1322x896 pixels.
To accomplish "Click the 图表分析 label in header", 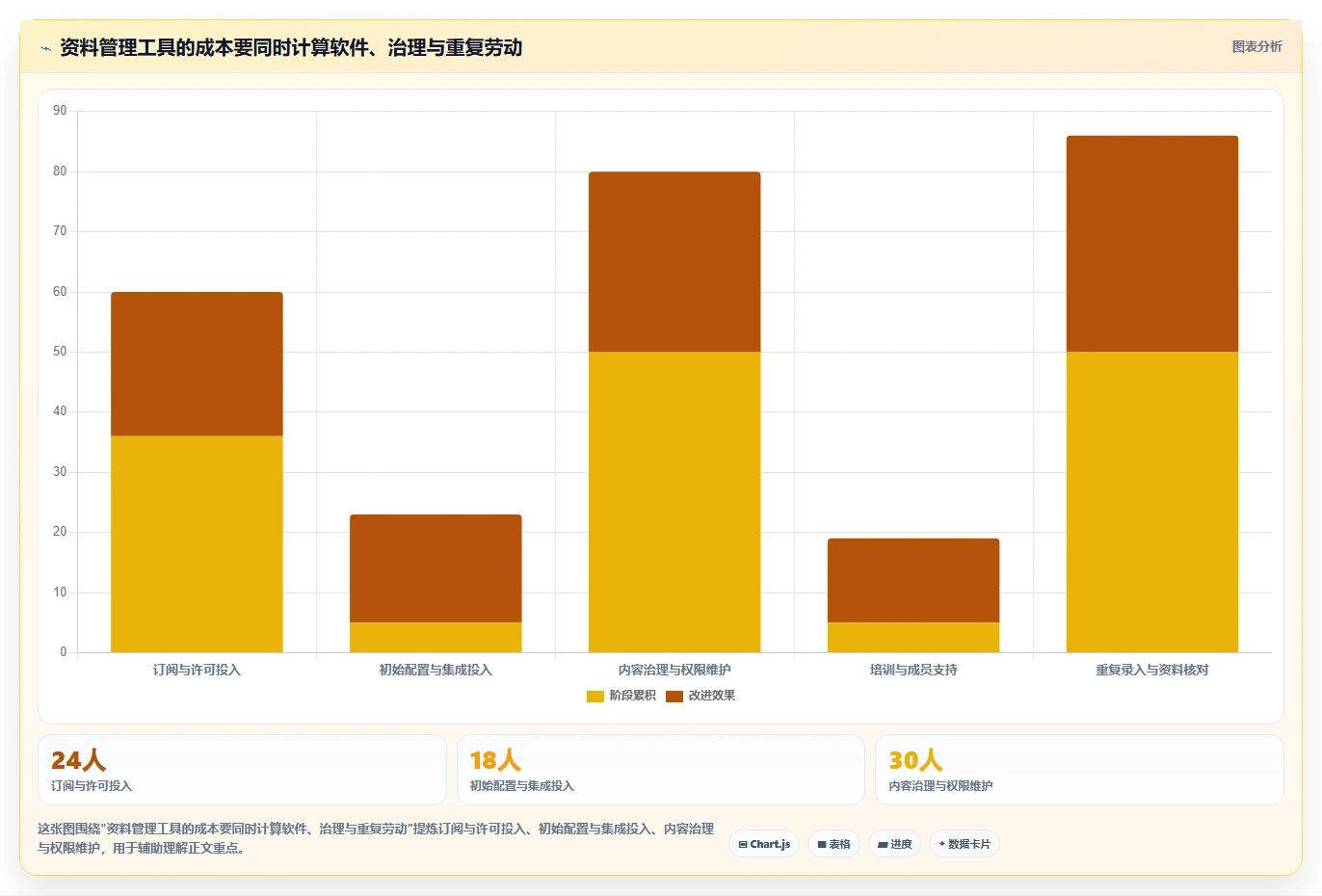I will click(1256, 46).
